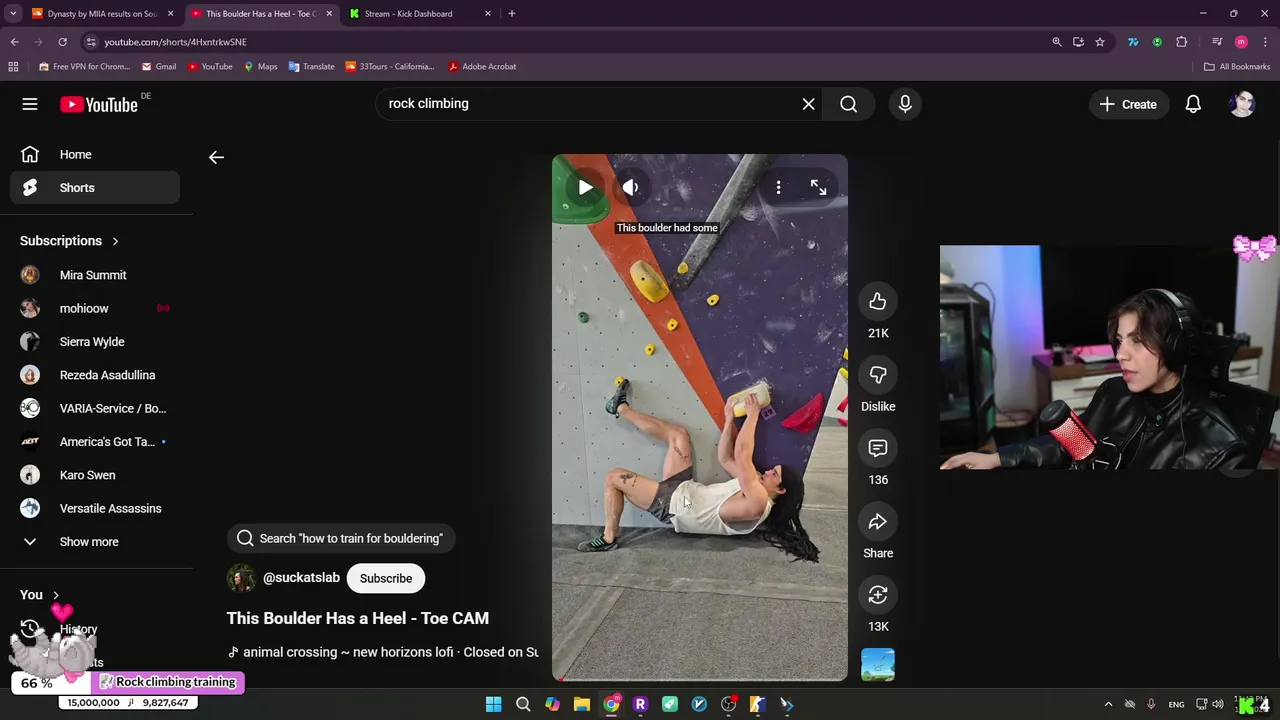Image resolution: width=1280 pixels, height=720 pixels.
Task: Open the mohioow channel
Action: point(95,308)
